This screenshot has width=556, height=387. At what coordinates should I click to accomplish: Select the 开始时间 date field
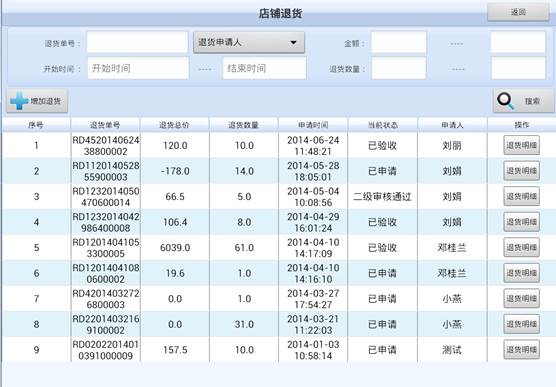click(x=138, y=68)
